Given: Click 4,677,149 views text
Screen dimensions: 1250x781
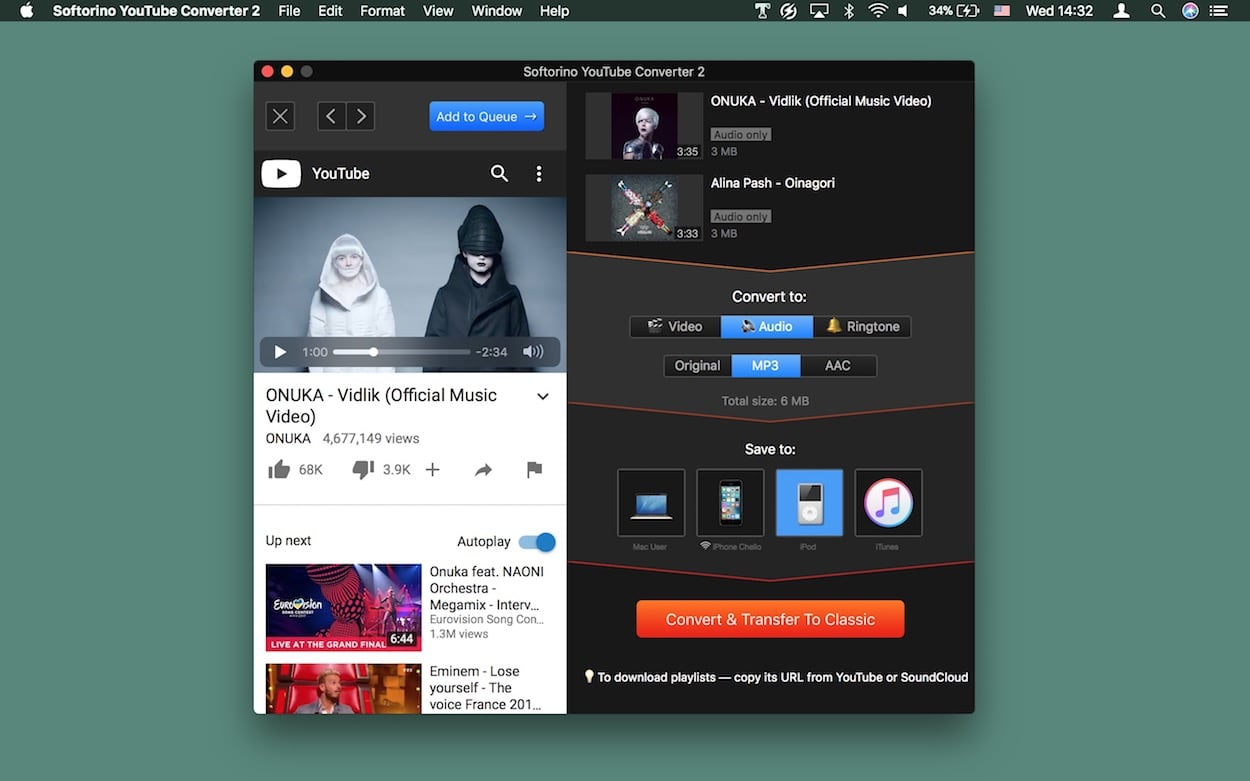Looking at the screenshot, I should click(x=371, y=438).
